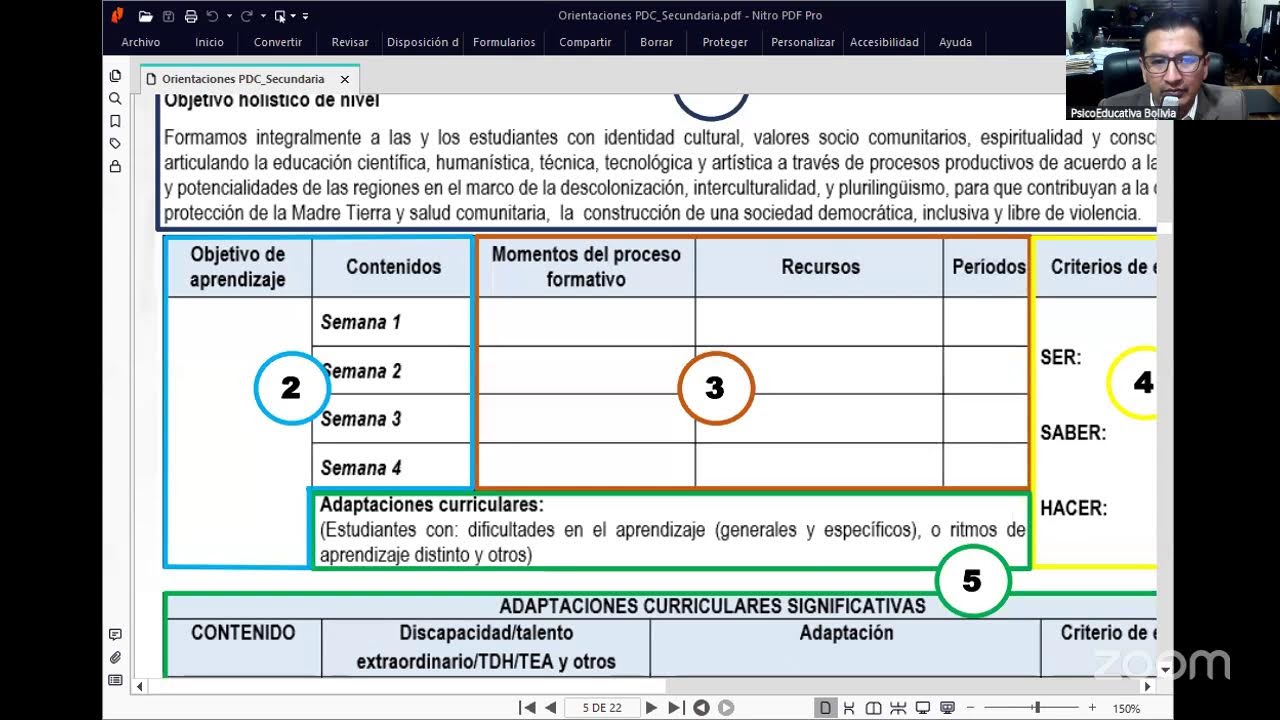Save the document with the disk icon

(x=168, y=16)
